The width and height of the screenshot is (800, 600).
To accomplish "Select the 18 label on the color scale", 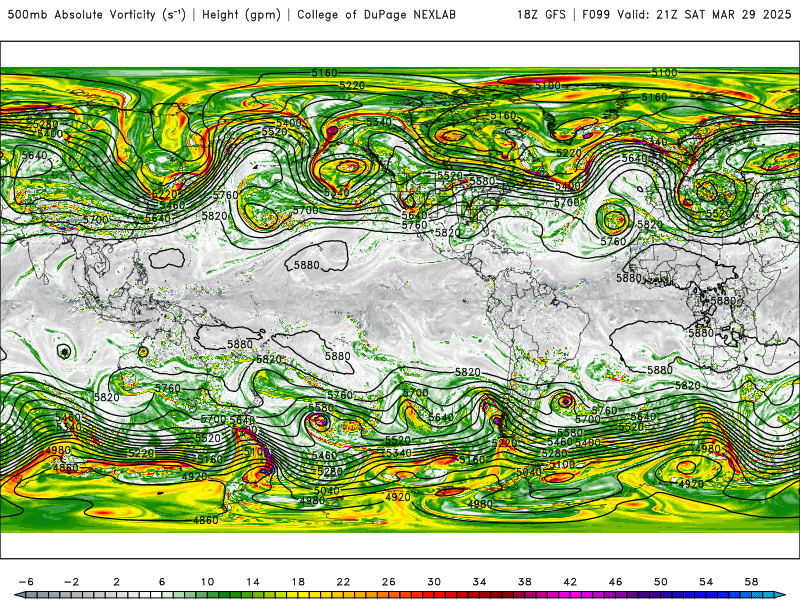I will 298,582.
